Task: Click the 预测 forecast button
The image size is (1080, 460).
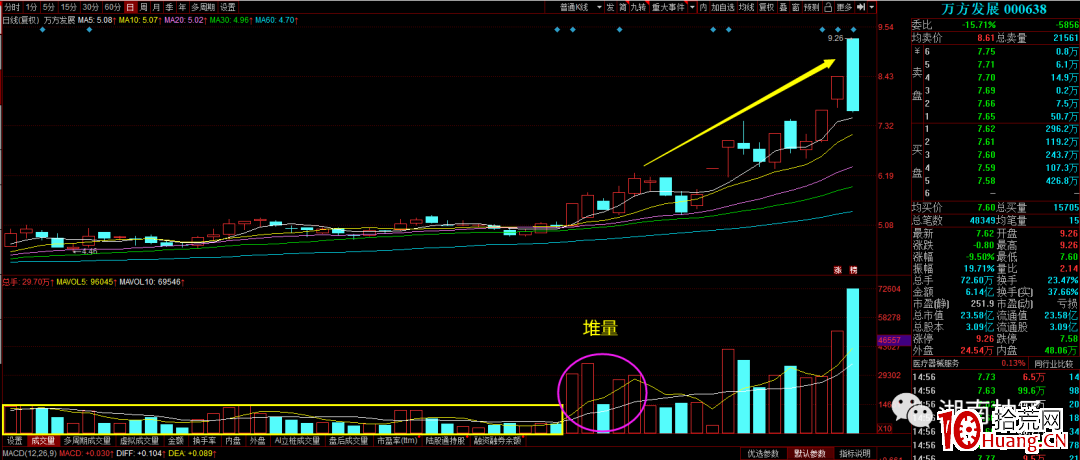Action: pos(812,8)
